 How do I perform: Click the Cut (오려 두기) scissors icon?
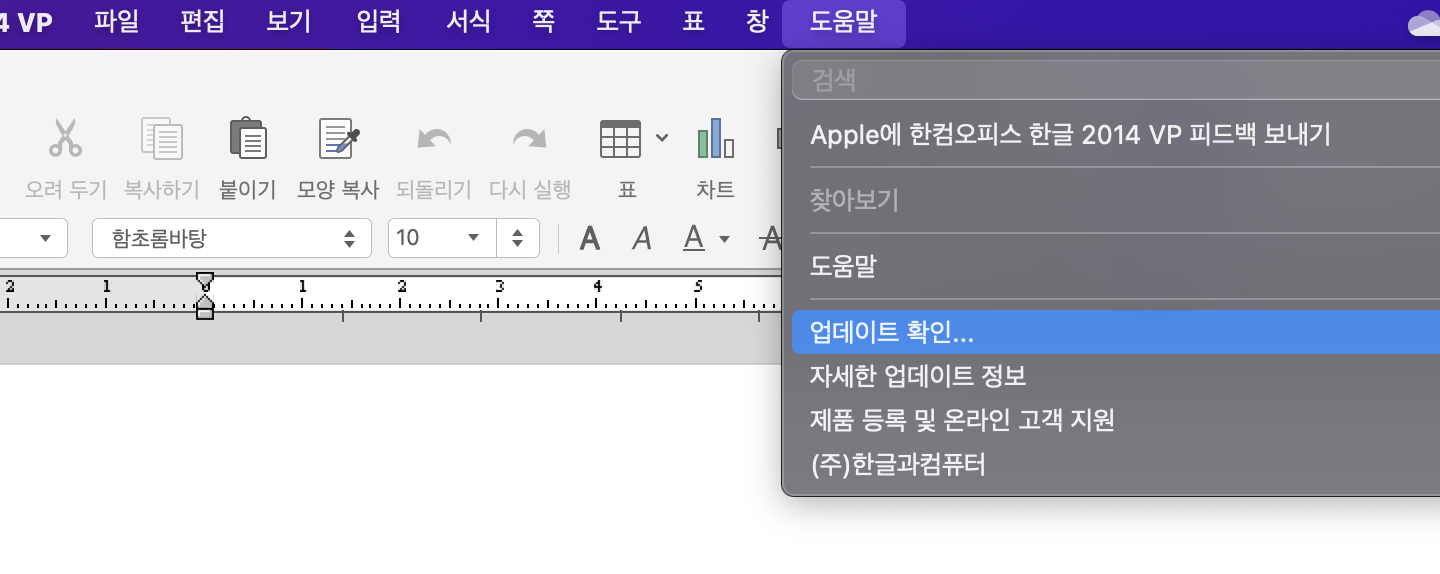65,139
